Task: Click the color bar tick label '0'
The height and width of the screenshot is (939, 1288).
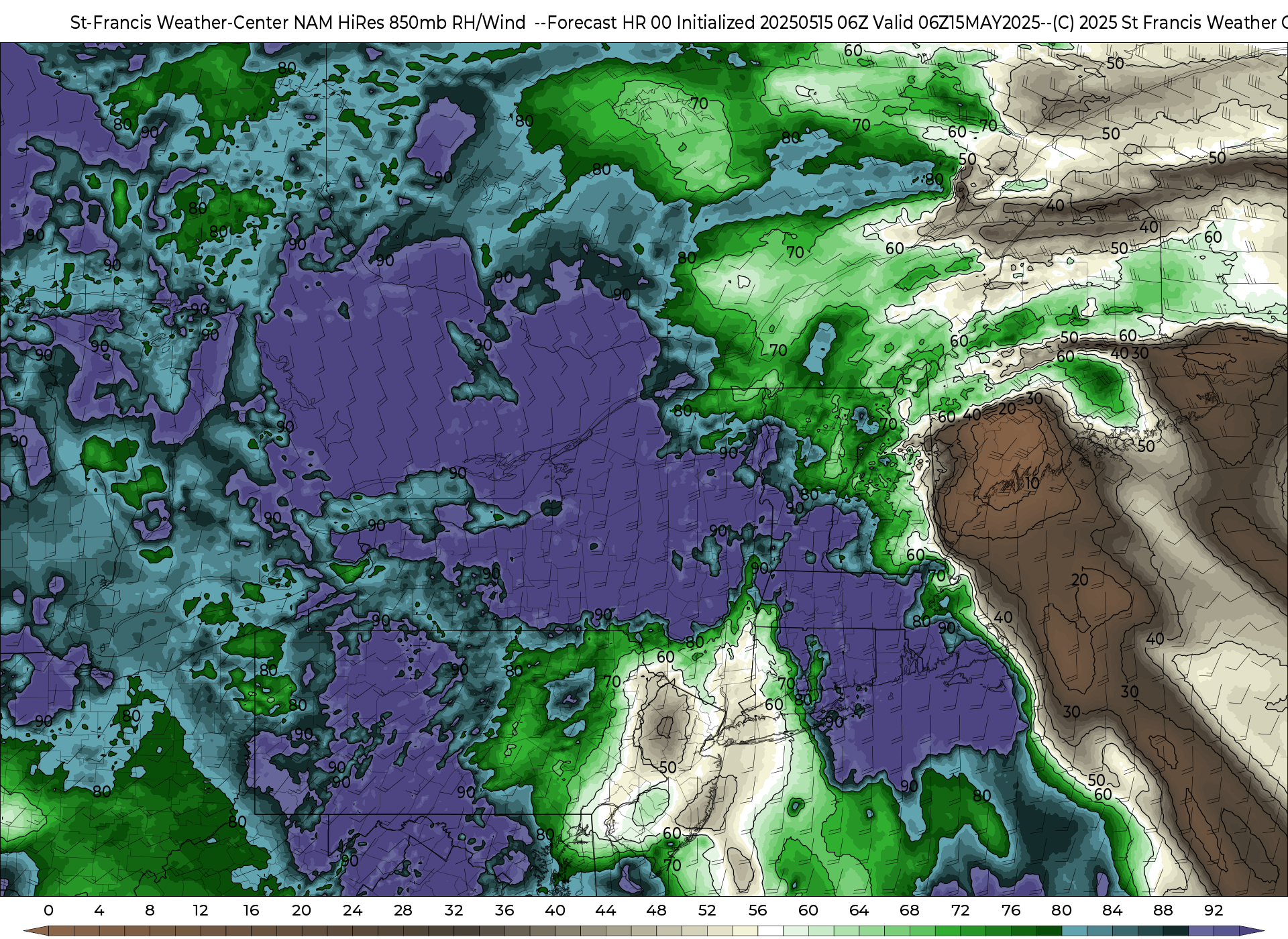Action: pyautogui.click(x=48, y=910)
